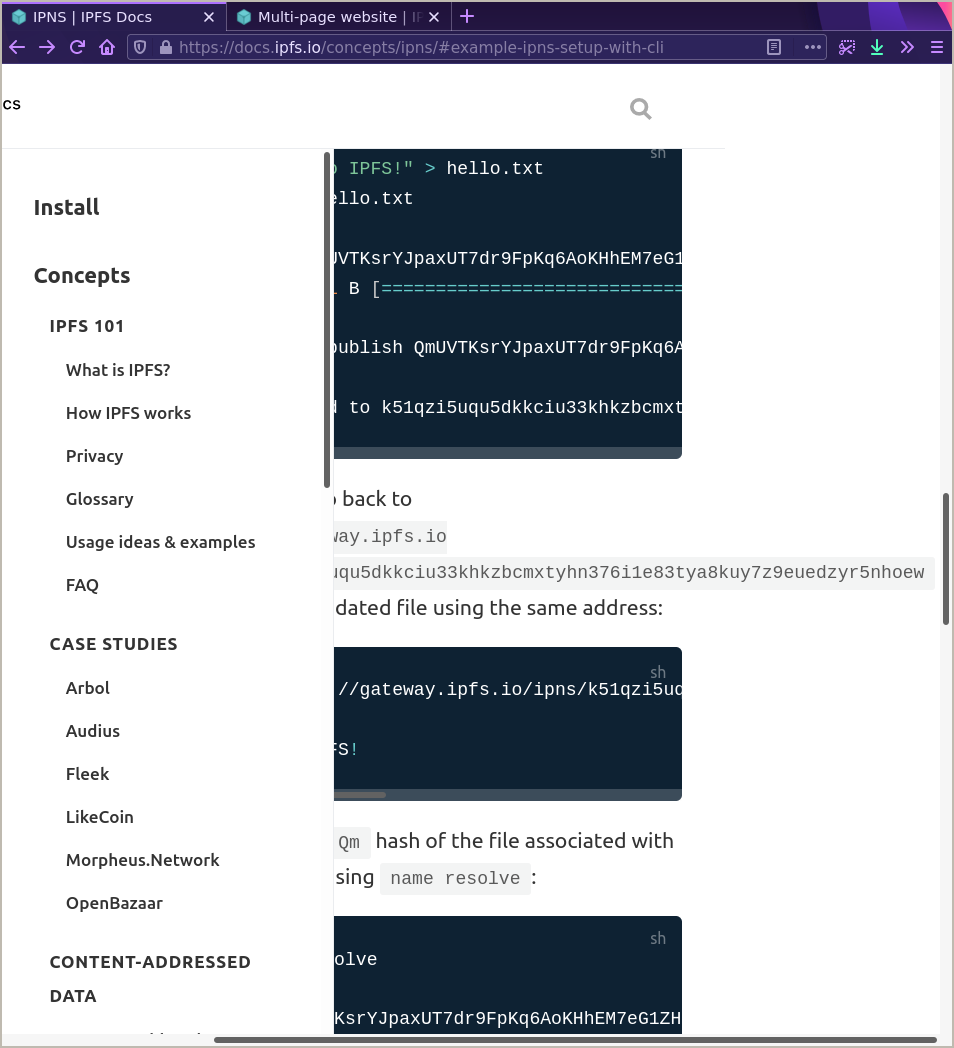This screenshot has width=954, height=1048.
Task: Open the hamburger application menu
Action: click(936, 47)
